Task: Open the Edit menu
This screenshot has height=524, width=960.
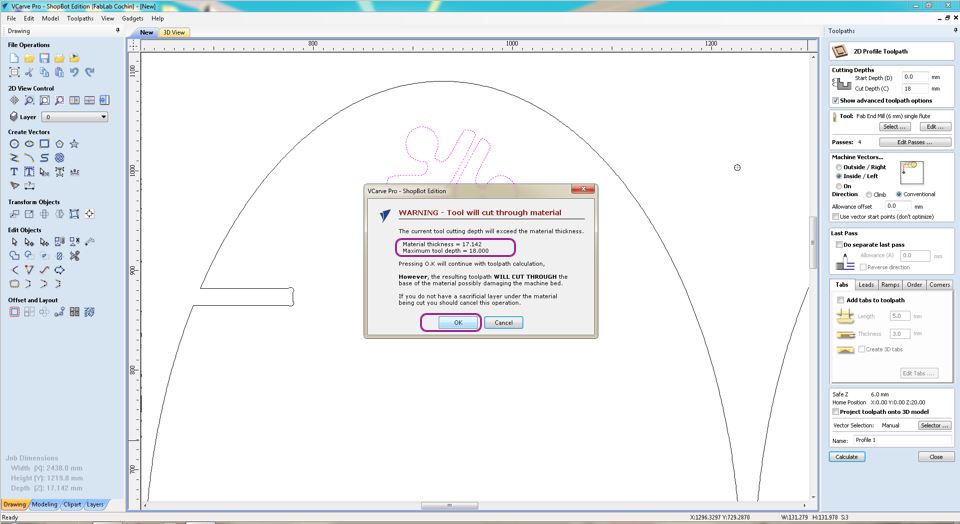Action: [x=29, y=18]
